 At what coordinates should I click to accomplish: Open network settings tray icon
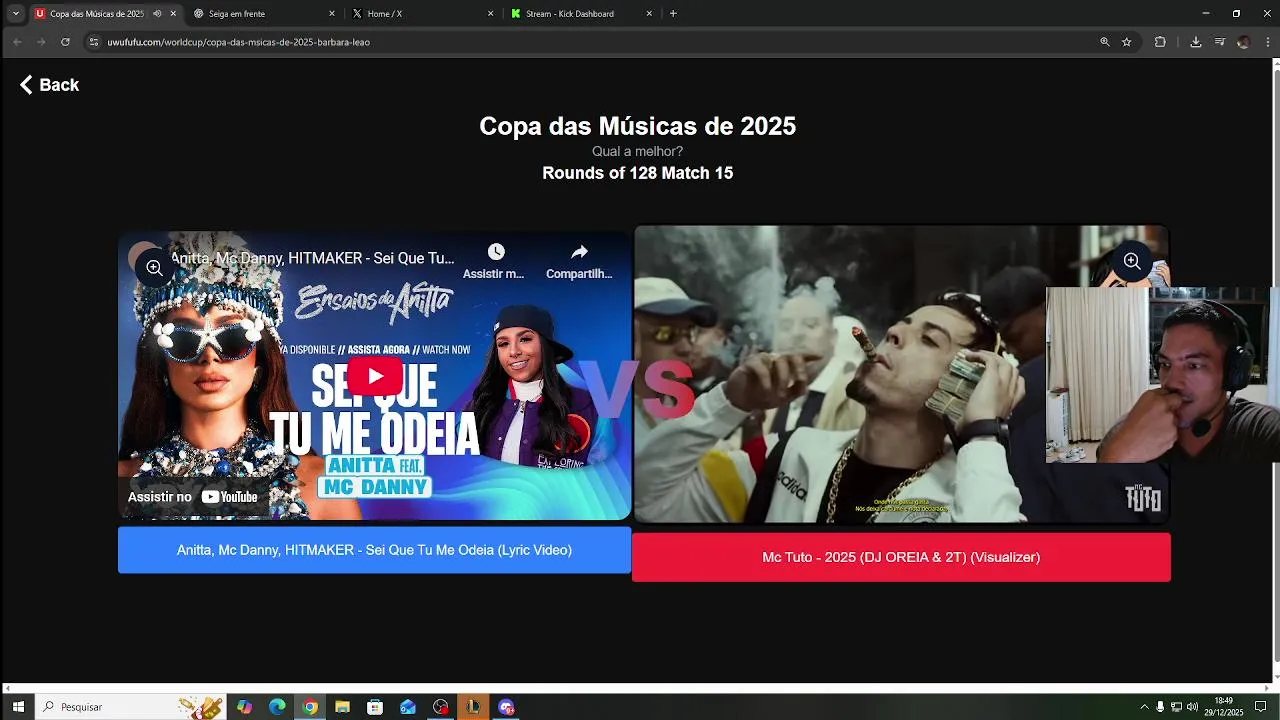point(1176,707)
